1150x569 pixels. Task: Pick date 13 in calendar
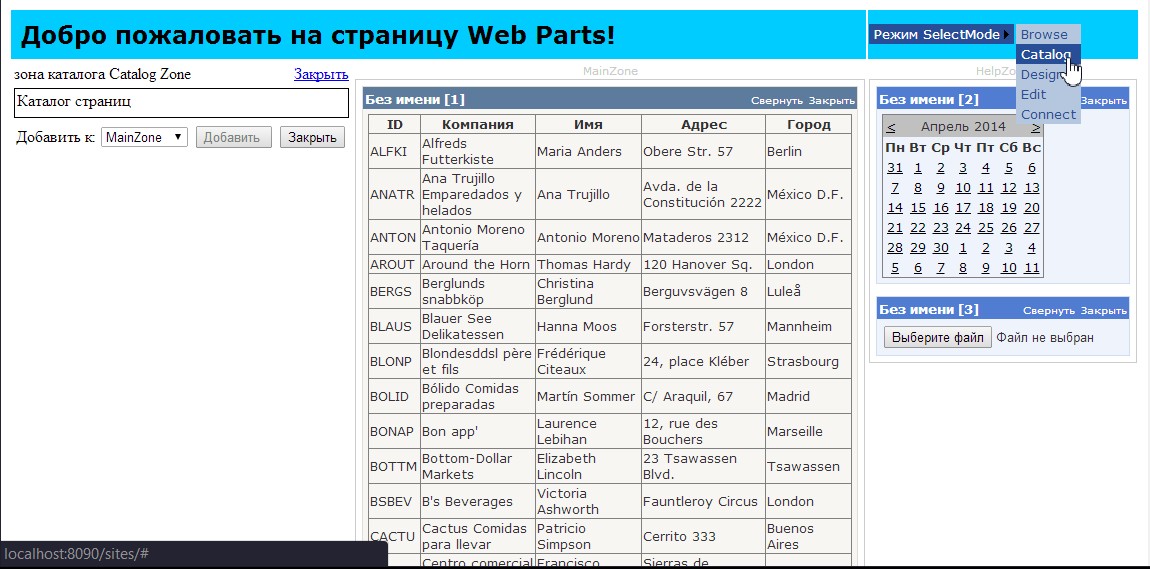pyautogui.click(x=1032, y=188)
